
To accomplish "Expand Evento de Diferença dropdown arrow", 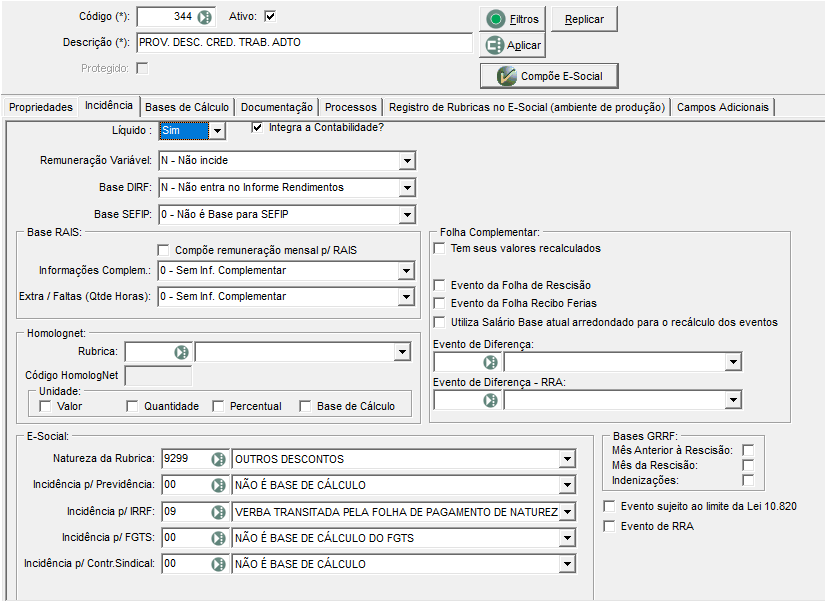I will pyautogui.click(x=733, y=362).
